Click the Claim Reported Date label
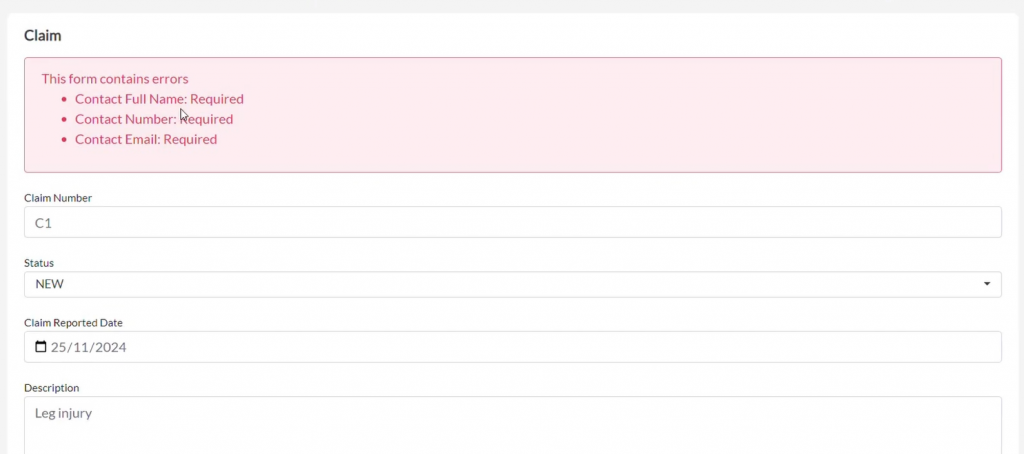 [x=73, y=323]
